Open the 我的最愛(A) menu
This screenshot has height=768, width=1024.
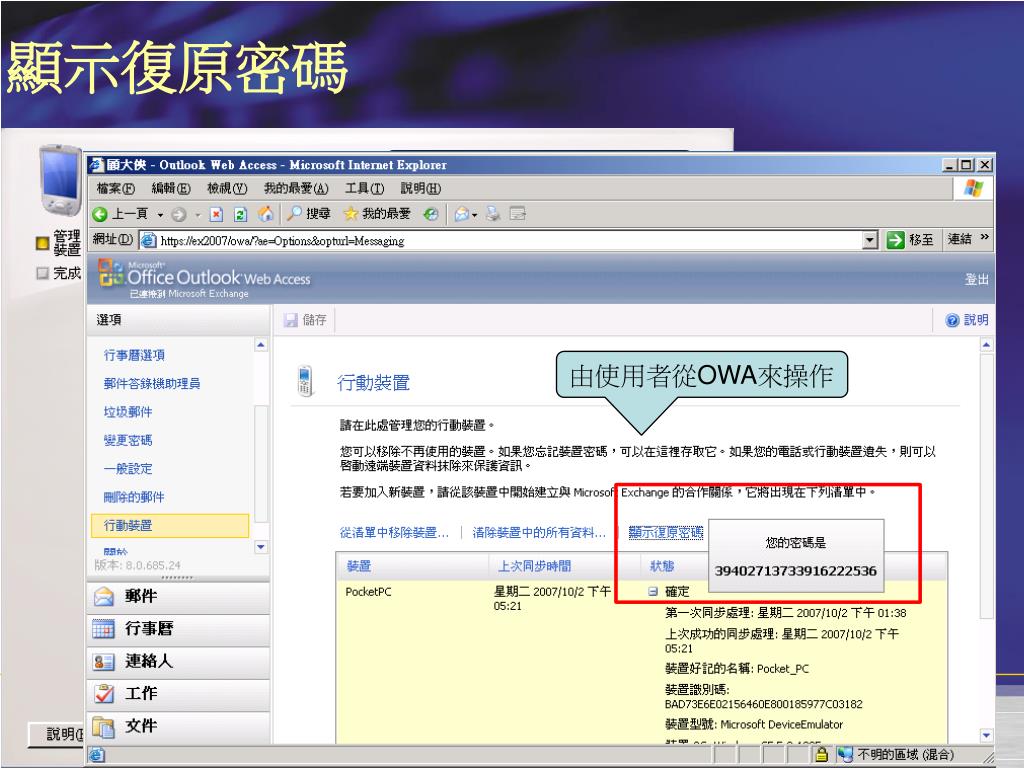click(296, 189)
